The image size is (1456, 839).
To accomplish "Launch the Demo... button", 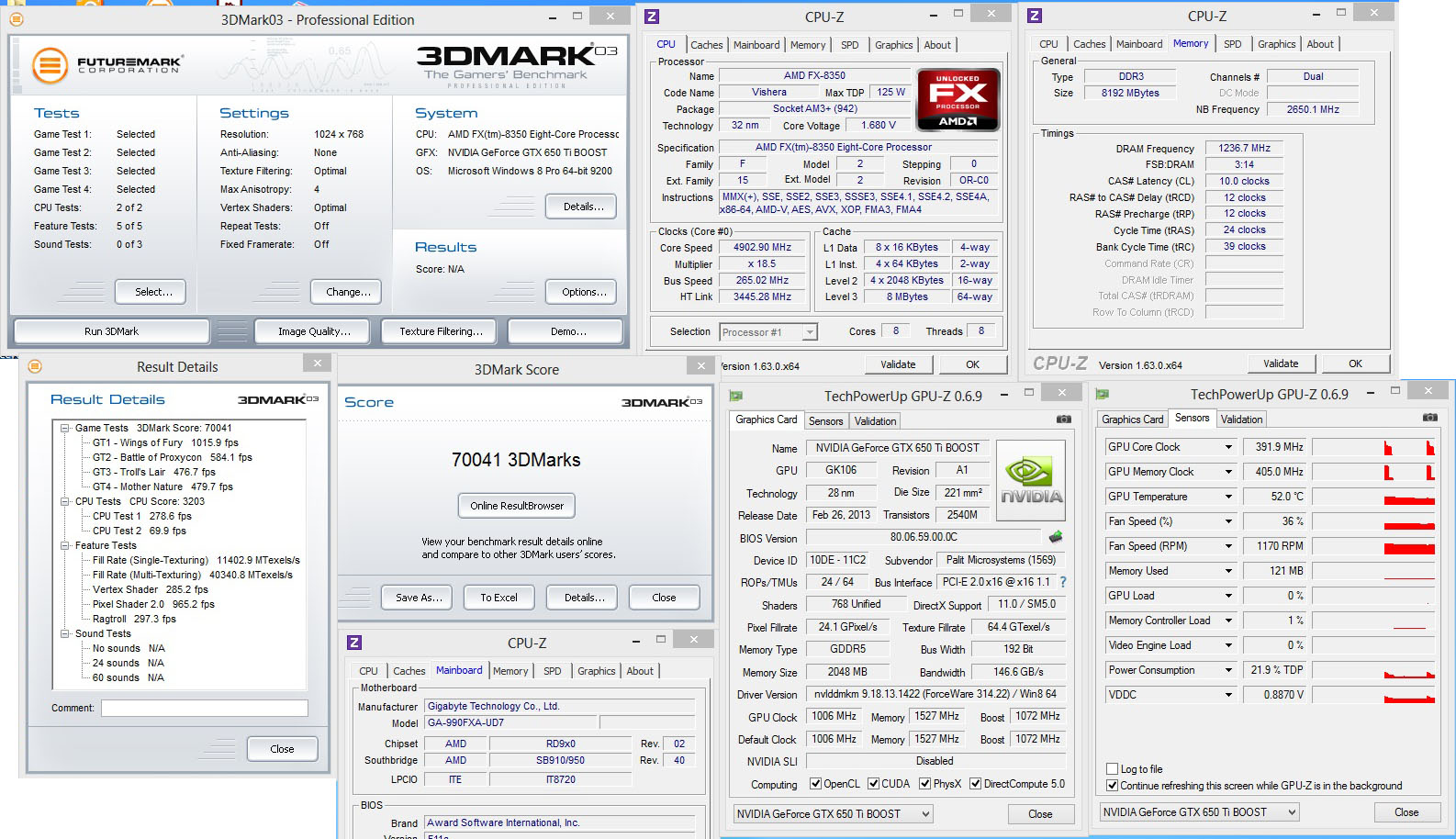I will [x=566, y=331].
